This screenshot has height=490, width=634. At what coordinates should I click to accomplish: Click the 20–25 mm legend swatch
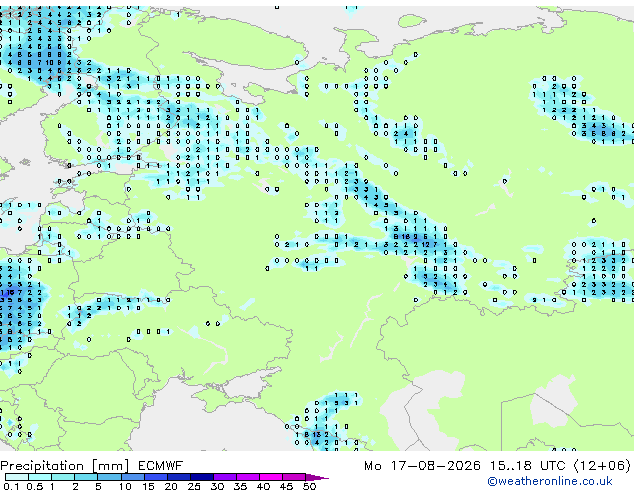[x=178, y=477]
